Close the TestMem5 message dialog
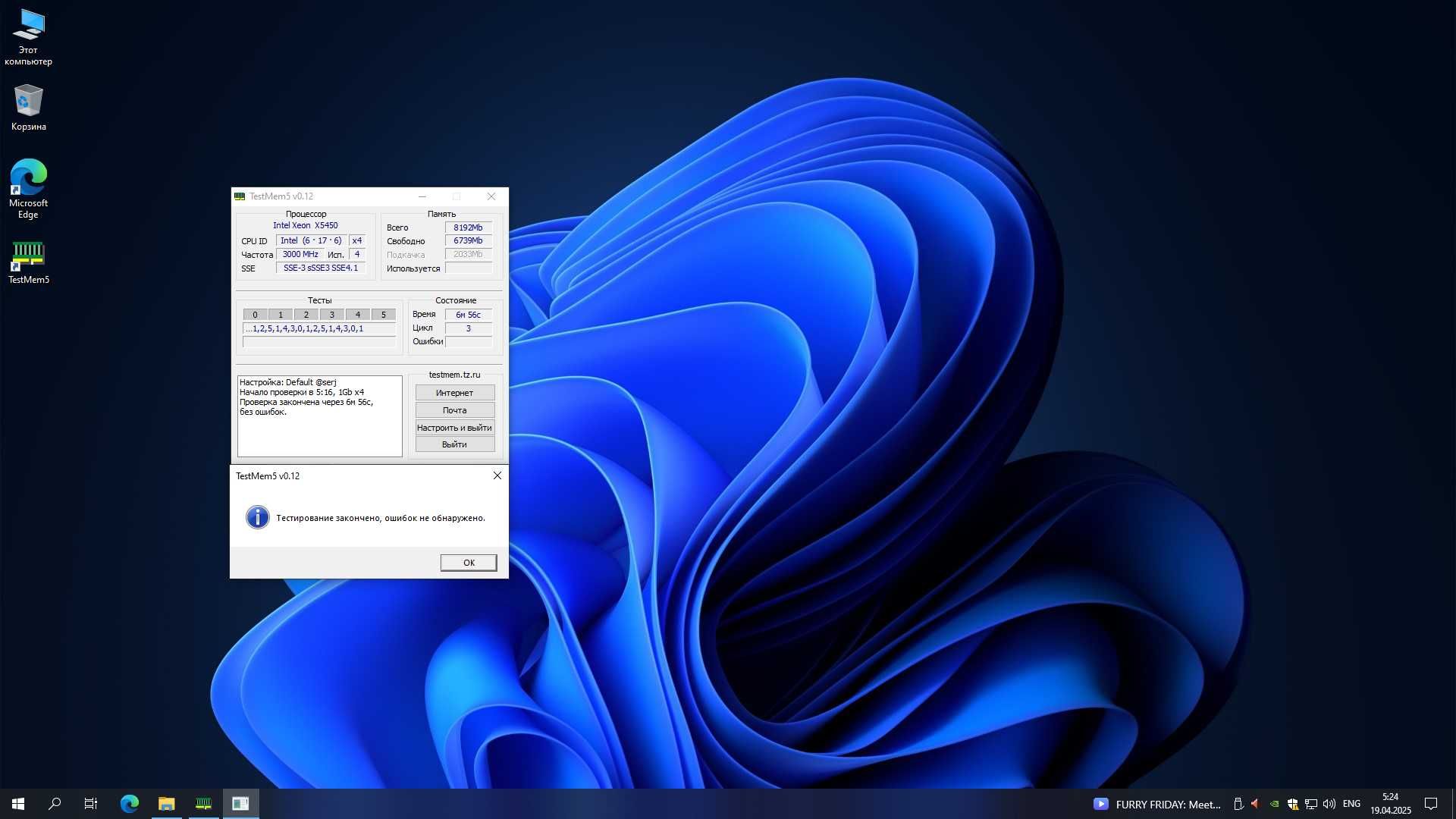 coord(497,475)
